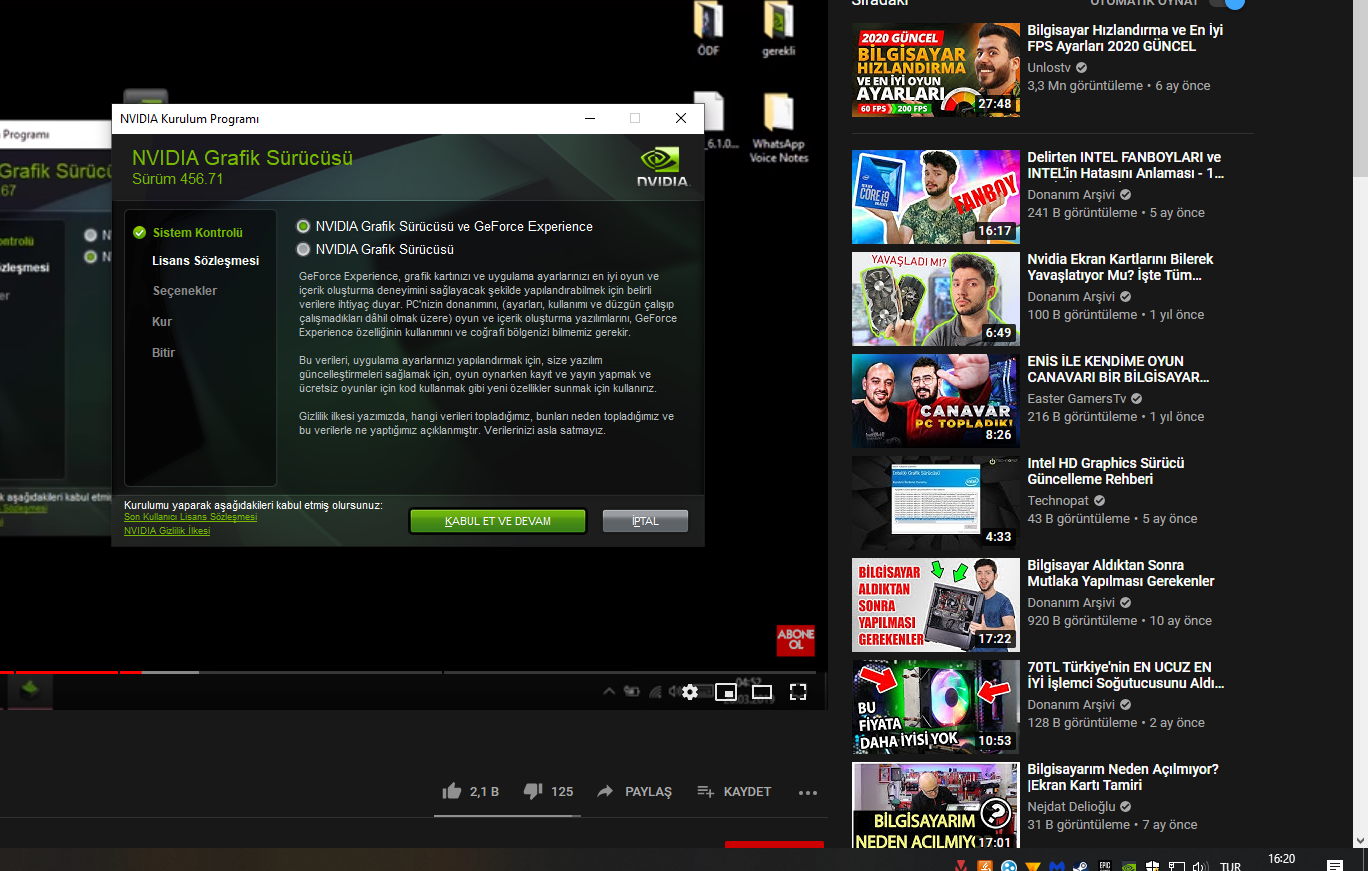Image resolution: width=1368 pixels, height=871 pixels.
Task: Open the WhatsApp Voice Notes desktop folder
Action: [779, 129]
